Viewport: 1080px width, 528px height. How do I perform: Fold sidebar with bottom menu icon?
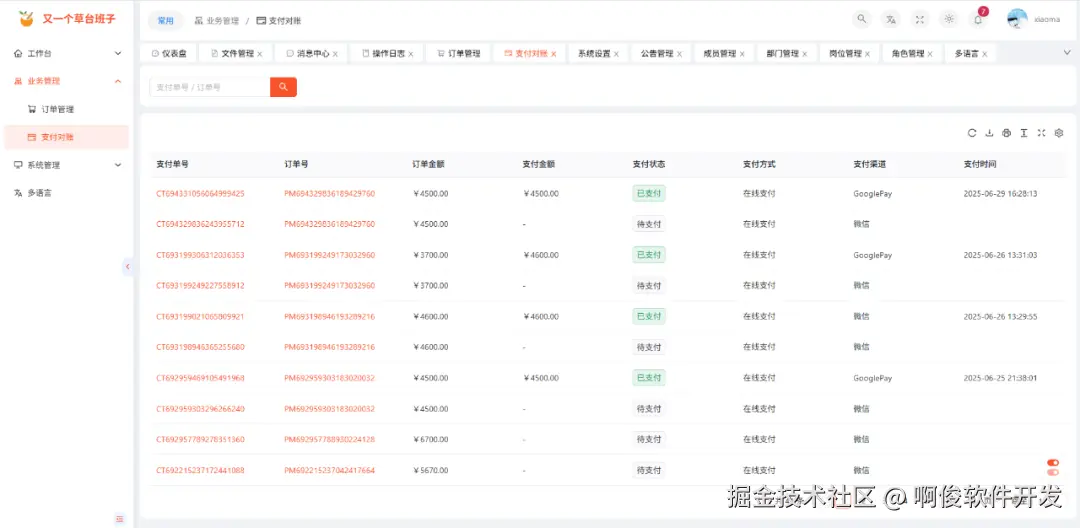[x=120, y=518]
